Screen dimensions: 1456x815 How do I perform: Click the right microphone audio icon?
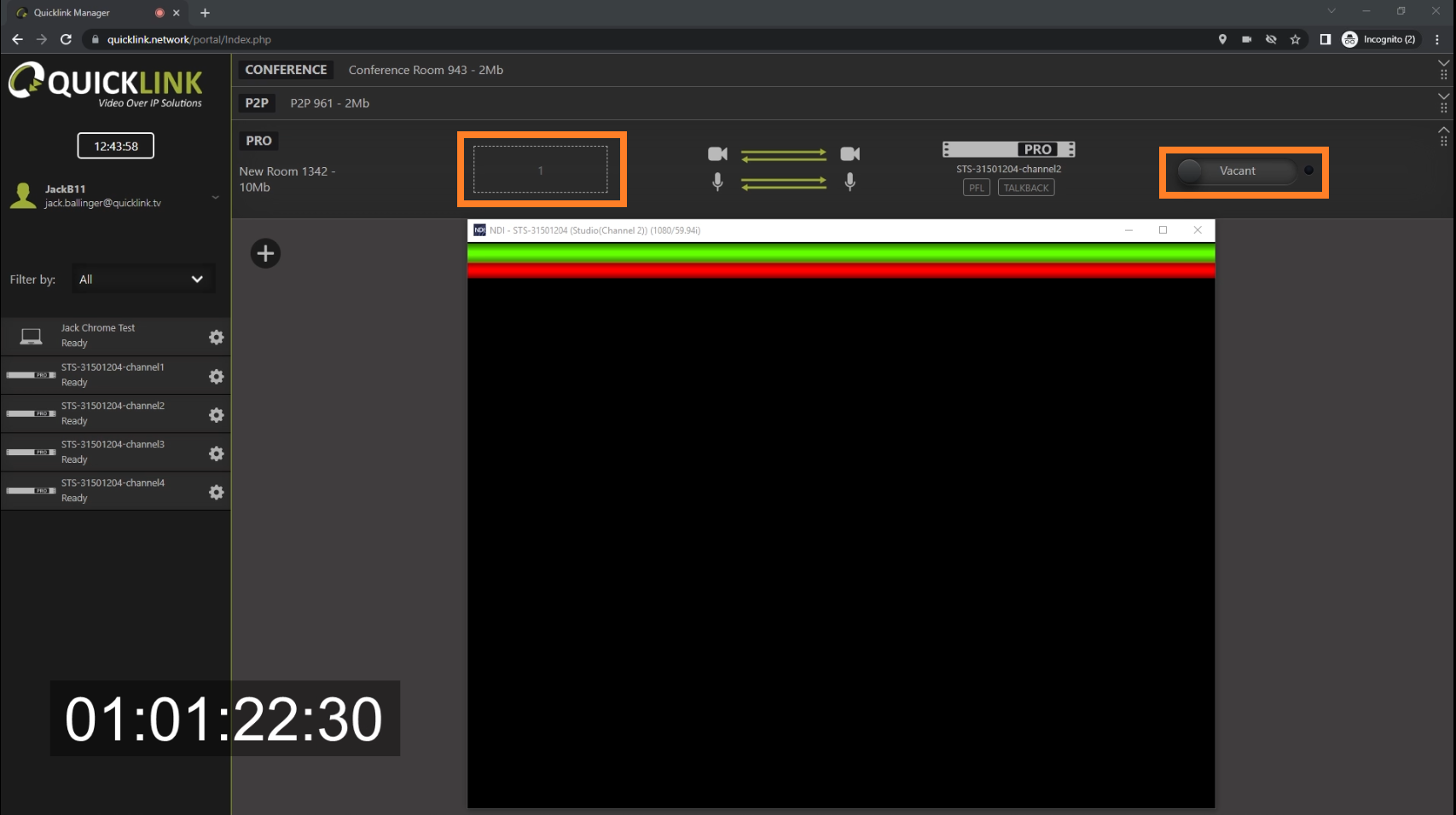tap(850, 182)
